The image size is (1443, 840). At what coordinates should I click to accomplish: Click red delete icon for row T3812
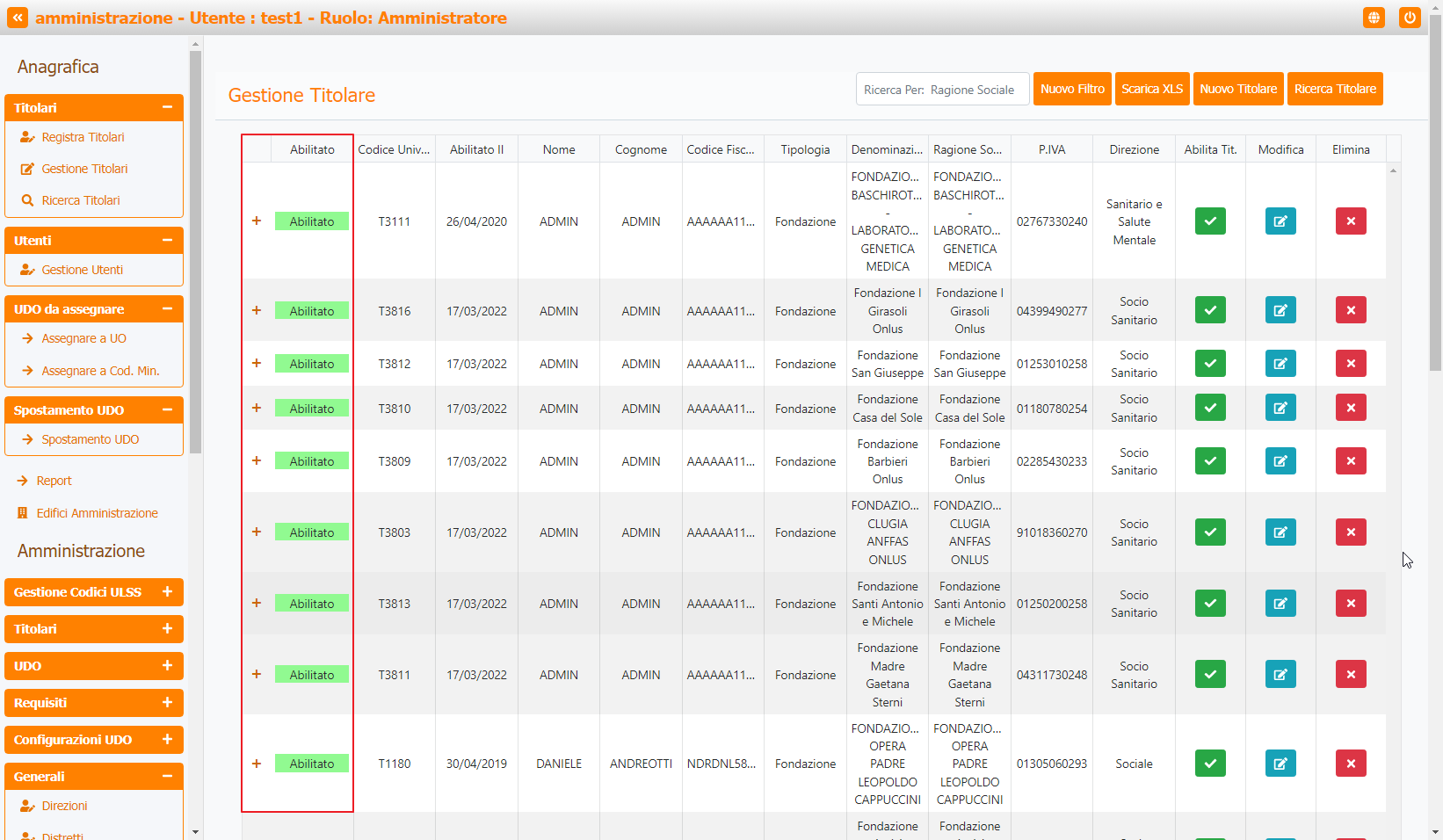click(1350, 364)
